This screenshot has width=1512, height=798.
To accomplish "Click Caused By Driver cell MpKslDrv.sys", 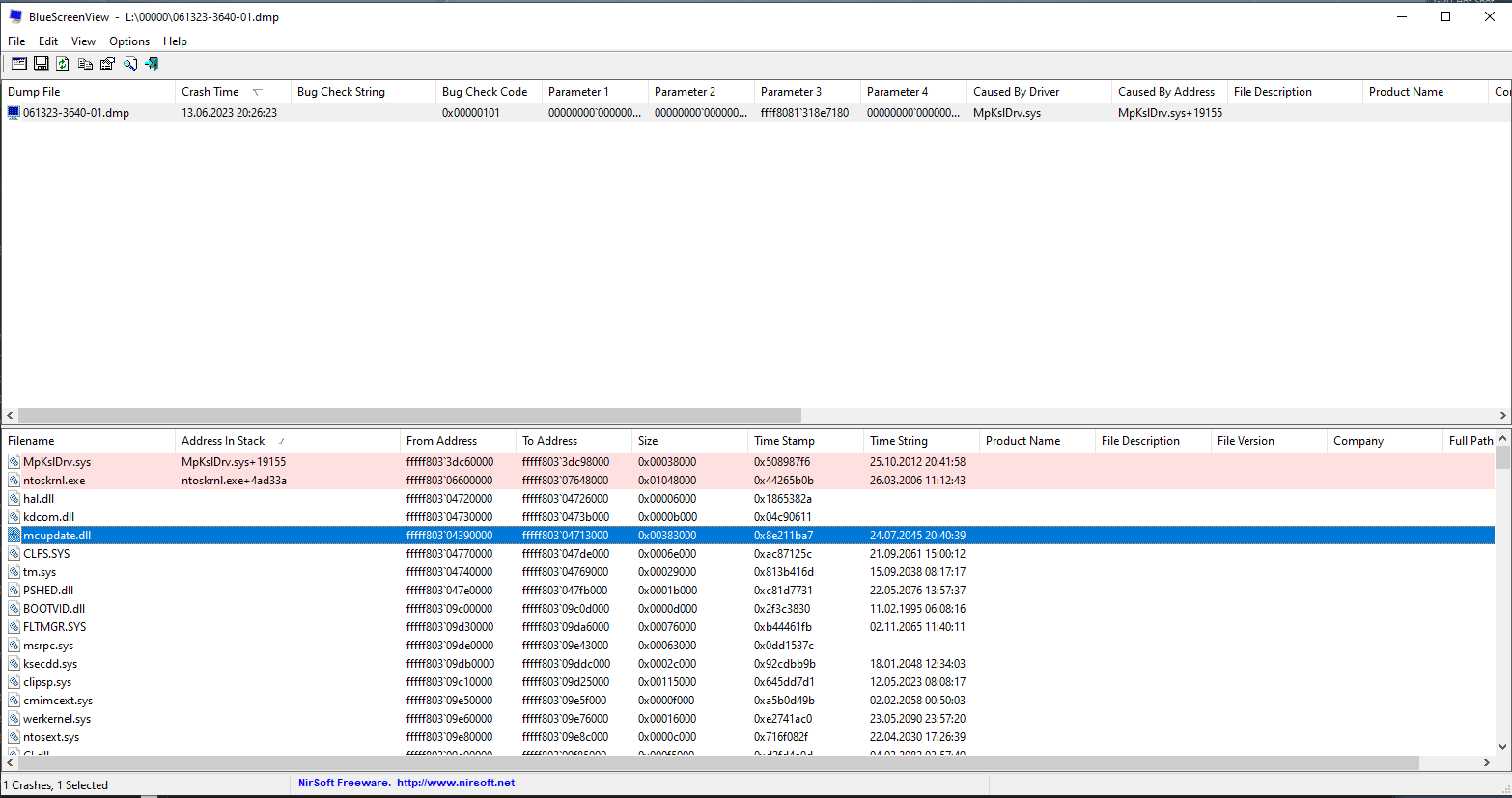I will pos(1007,113).
